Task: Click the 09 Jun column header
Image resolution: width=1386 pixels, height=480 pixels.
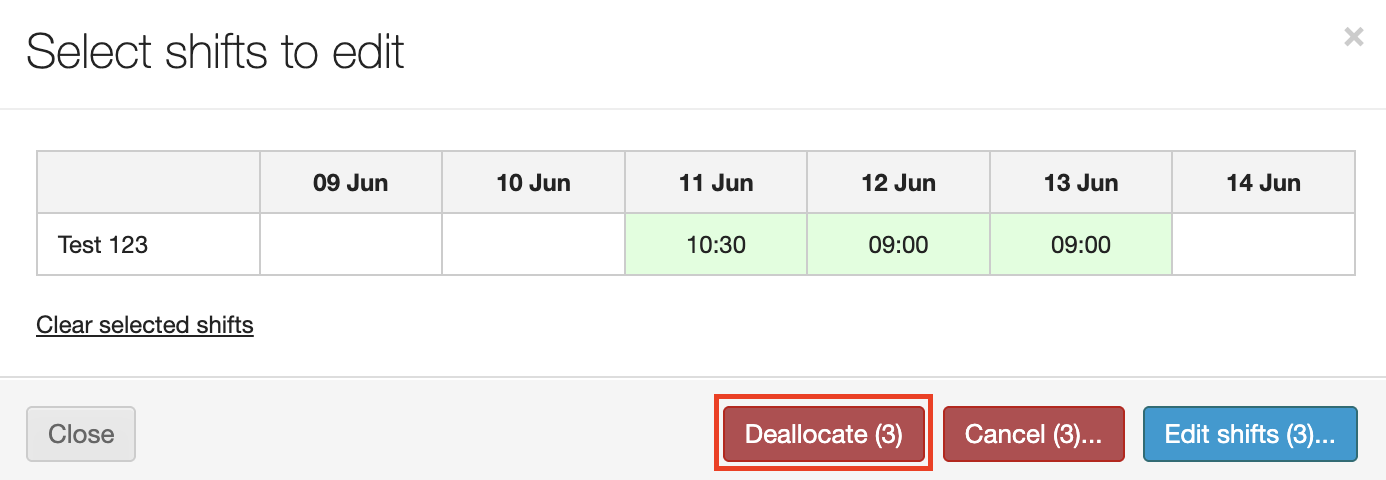Action: pos(350,183)
